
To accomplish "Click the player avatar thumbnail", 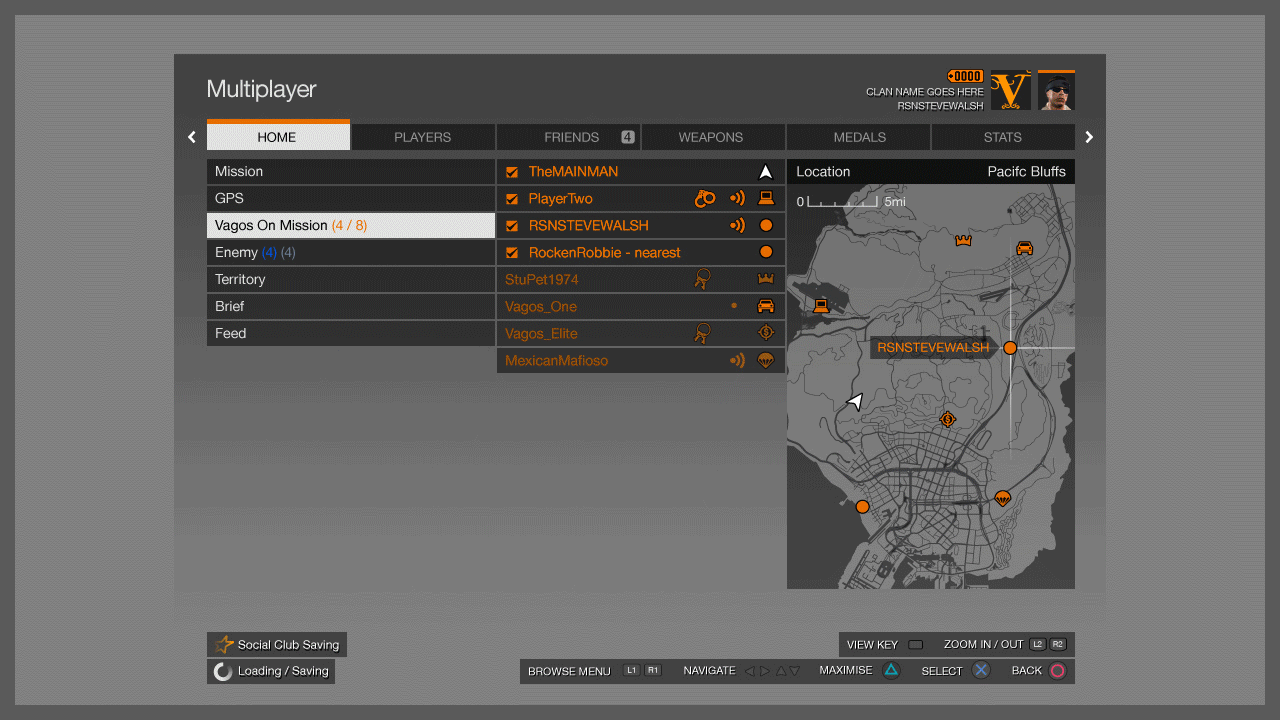I will (x=1056, y=91).
